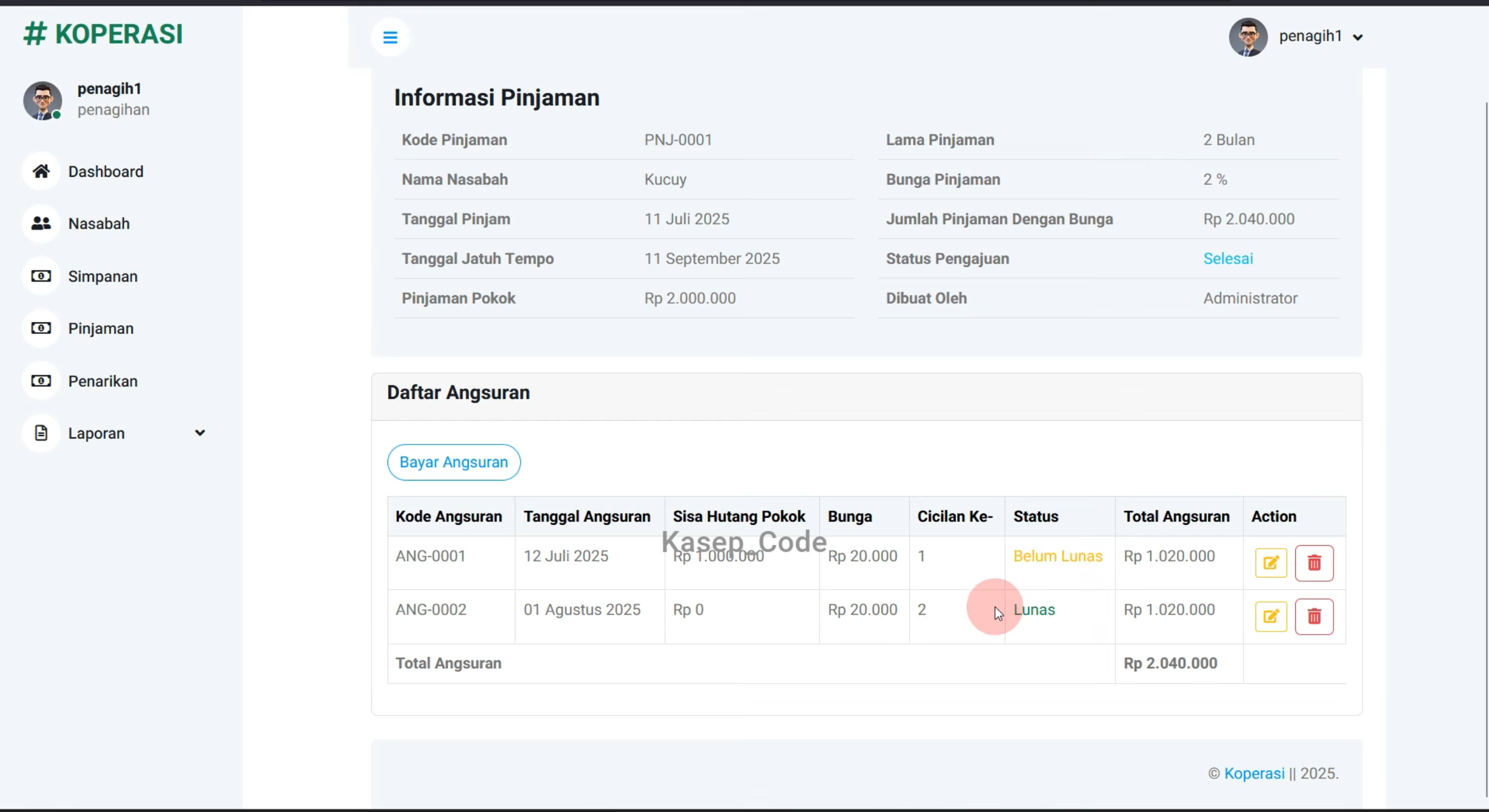Click the Simpanan money icon
Image resolution: width=1489 pixels, height=812 pixels.
click(x=41, y=276)
